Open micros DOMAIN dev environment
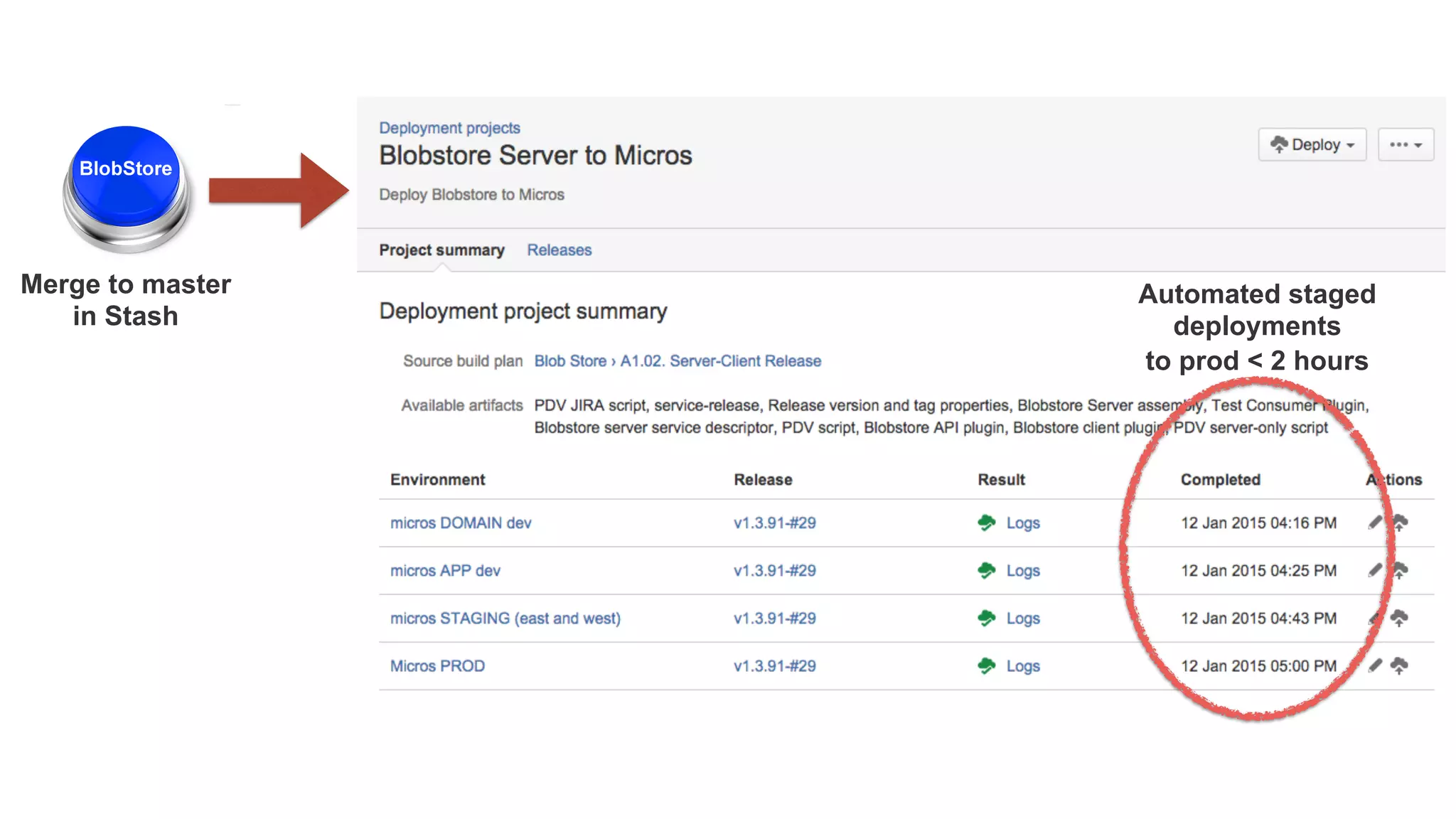 pyautogui.click(x=461, y=523)
